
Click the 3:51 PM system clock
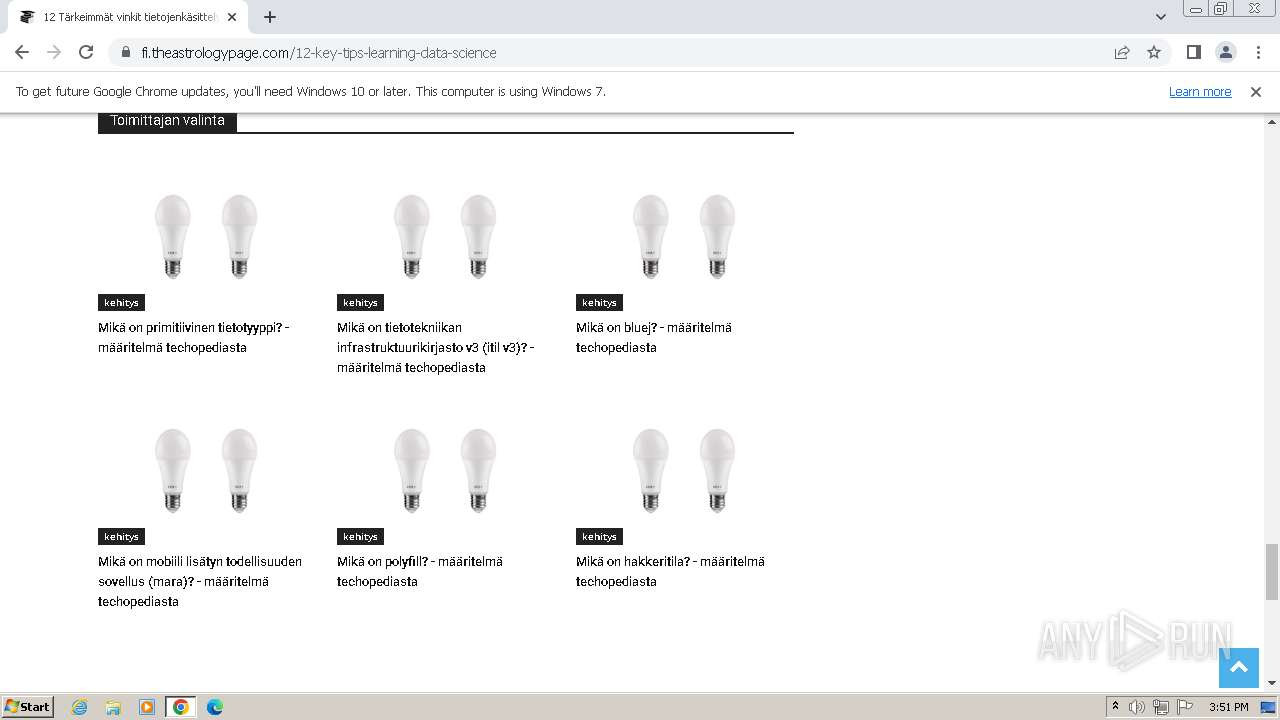point(1228,707)
